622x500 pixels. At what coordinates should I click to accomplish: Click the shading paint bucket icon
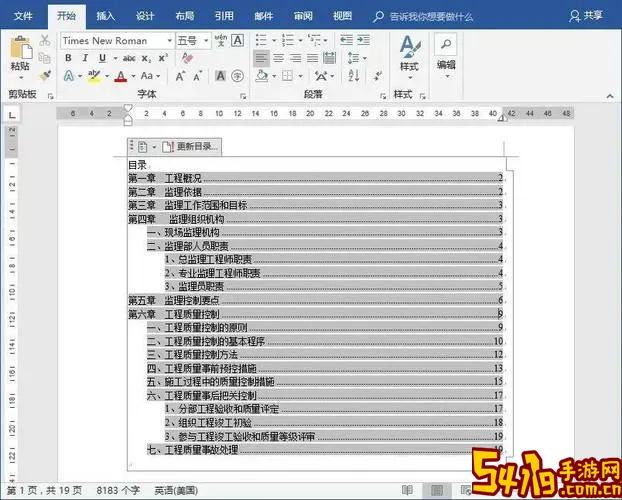tap(261, 75)
